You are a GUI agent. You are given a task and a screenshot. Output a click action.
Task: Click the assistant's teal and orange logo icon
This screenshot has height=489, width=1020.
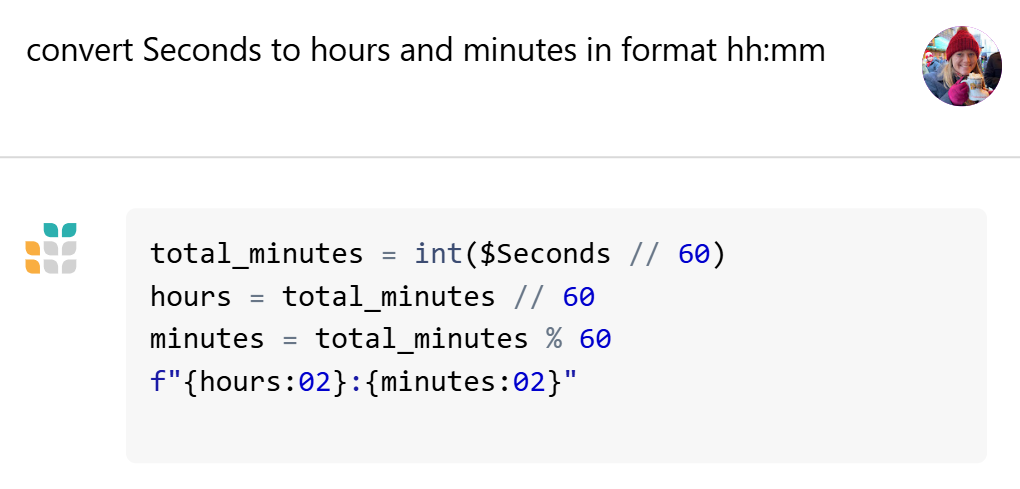(51, 248)
